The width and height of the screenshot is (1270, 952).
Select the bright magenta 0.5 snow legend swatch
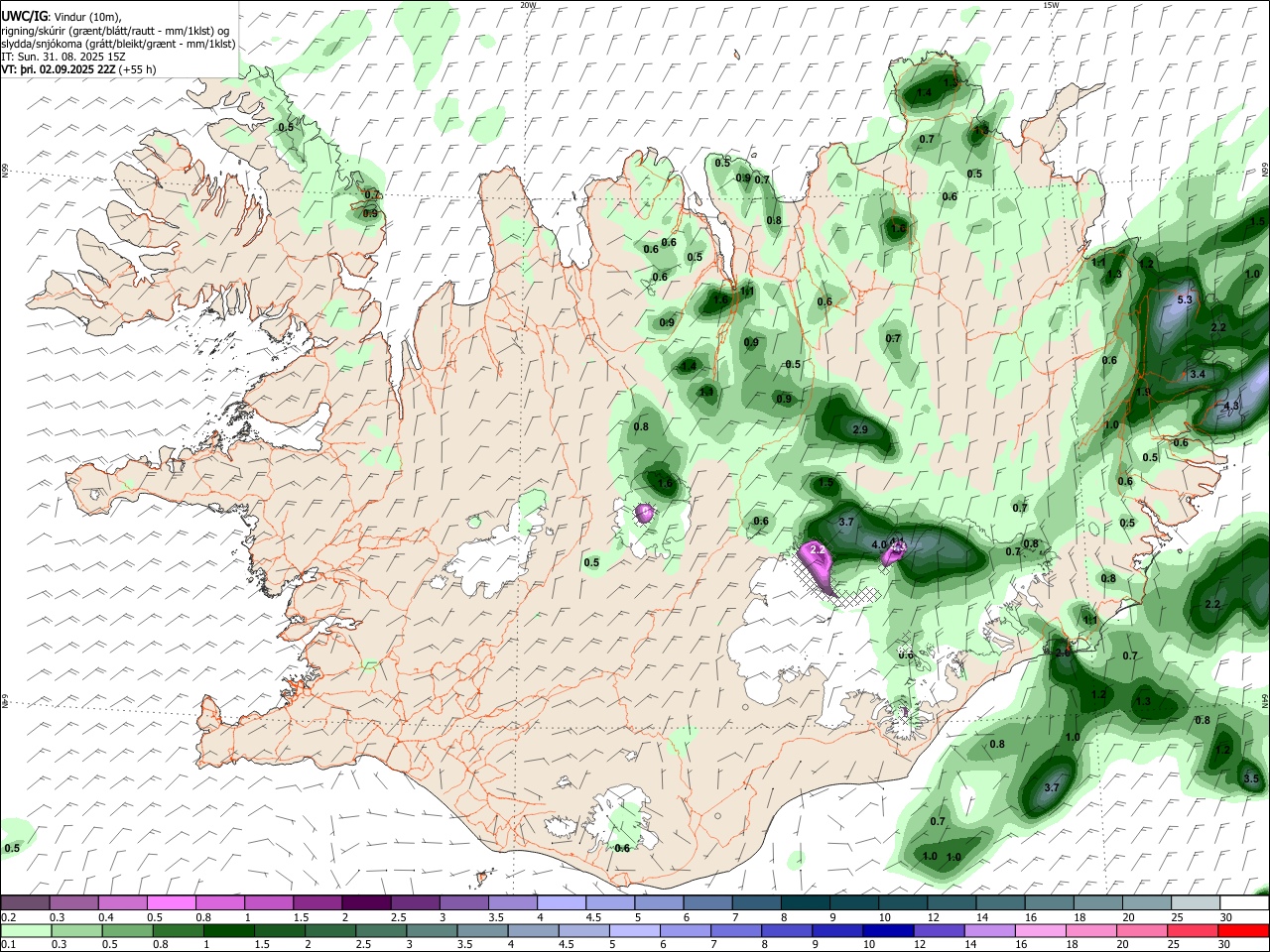[172, 902]
